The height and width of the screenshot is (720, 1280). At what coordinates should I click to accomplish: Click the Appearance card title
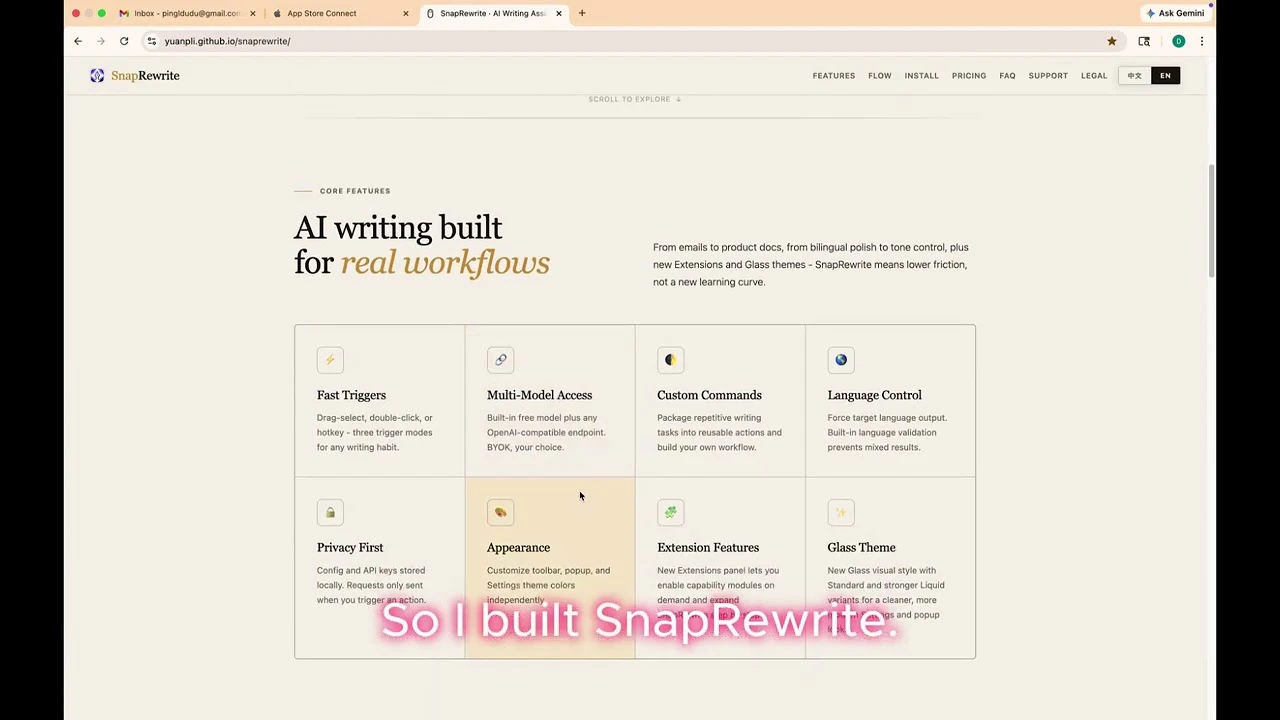click(x=518, y=548)
